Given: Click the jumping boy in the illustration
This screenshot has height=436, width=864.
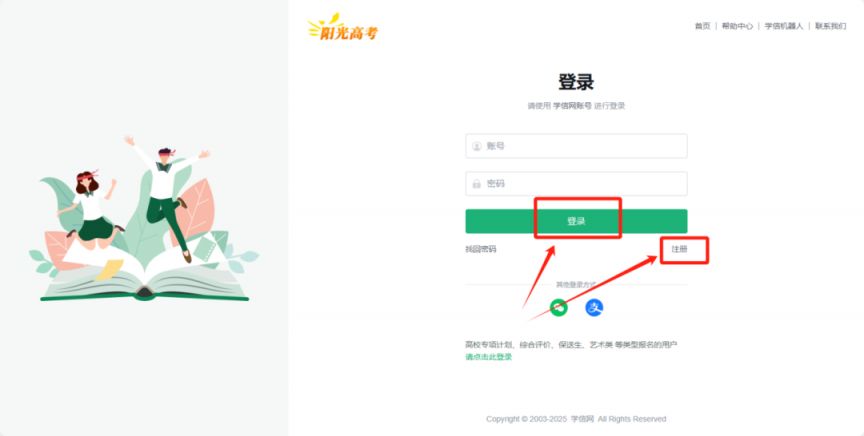Looking at the screenshot, I should tap(166, 198).
